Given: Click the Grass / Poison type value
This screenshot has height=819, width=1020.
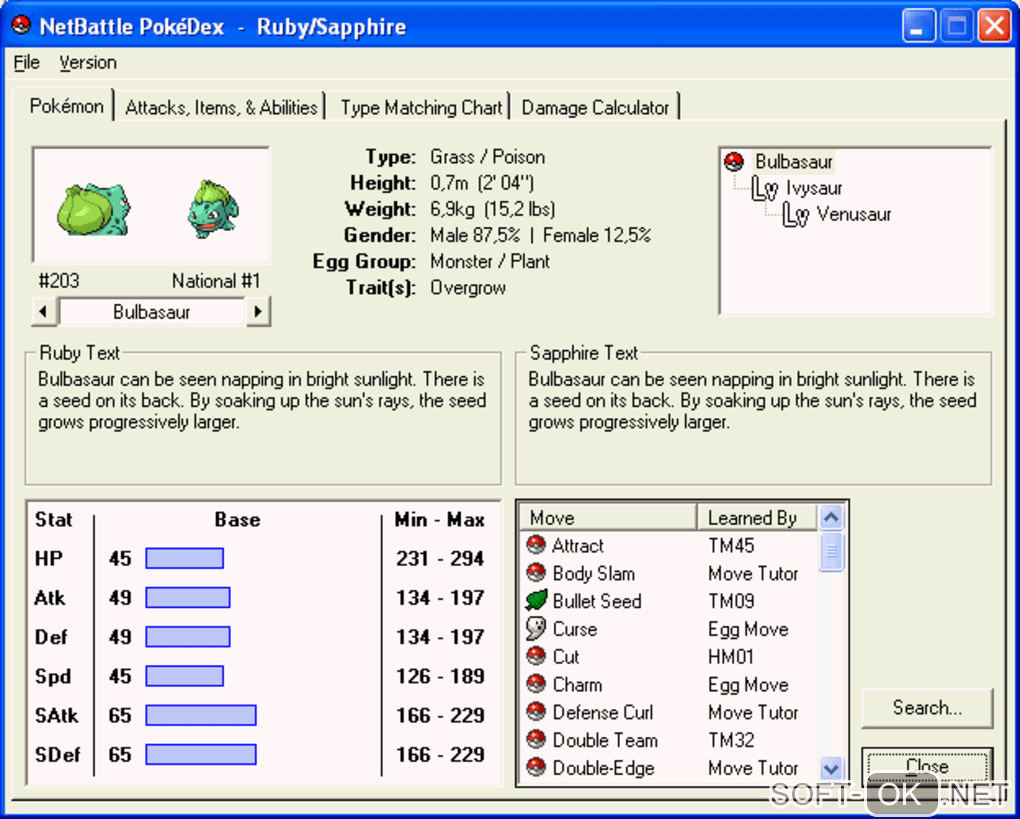Looking at the screenshot, I should (x=487, y=157).
